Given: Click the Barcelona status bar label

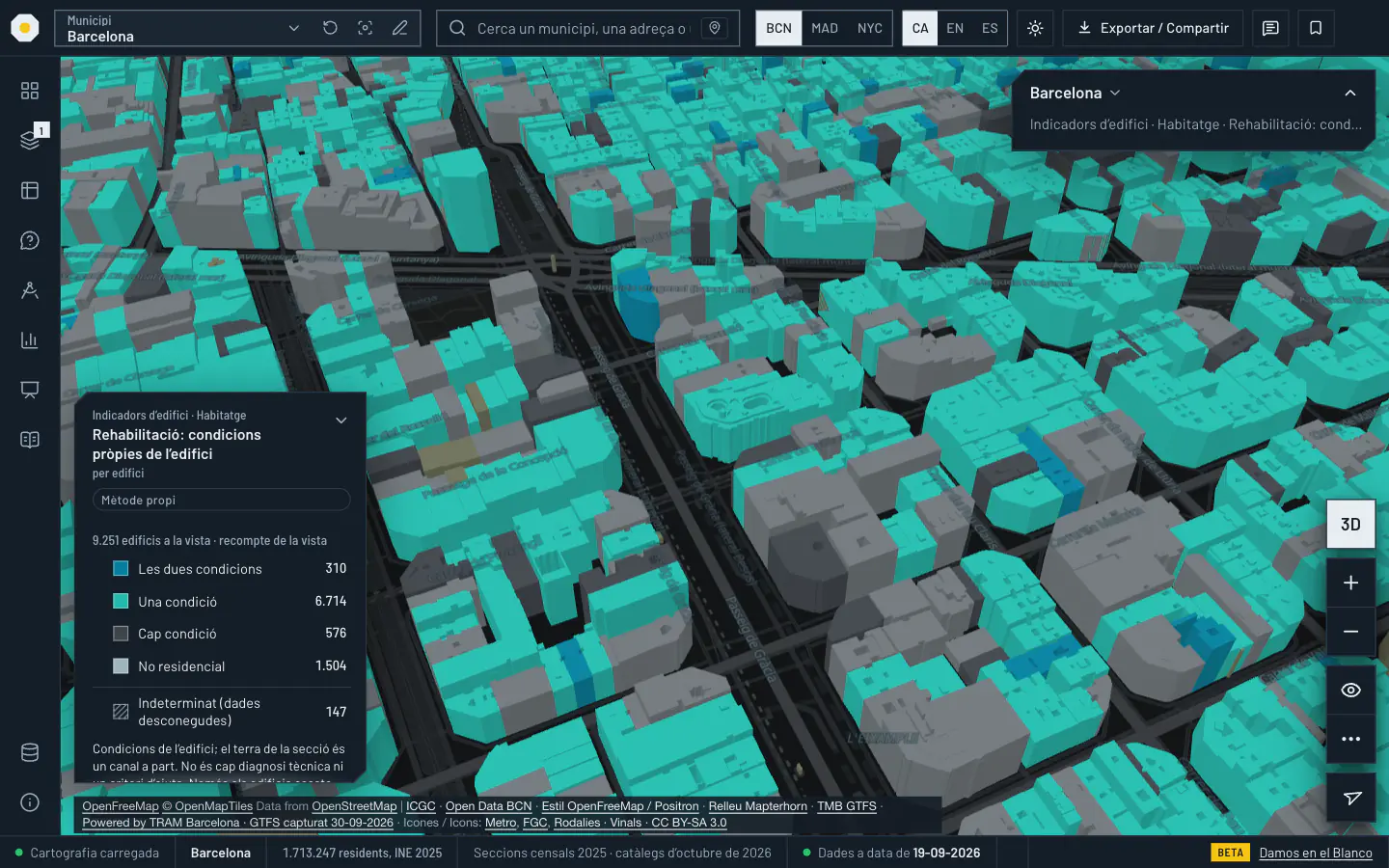Looking at the screenshot, I should [x=221, y=853].
